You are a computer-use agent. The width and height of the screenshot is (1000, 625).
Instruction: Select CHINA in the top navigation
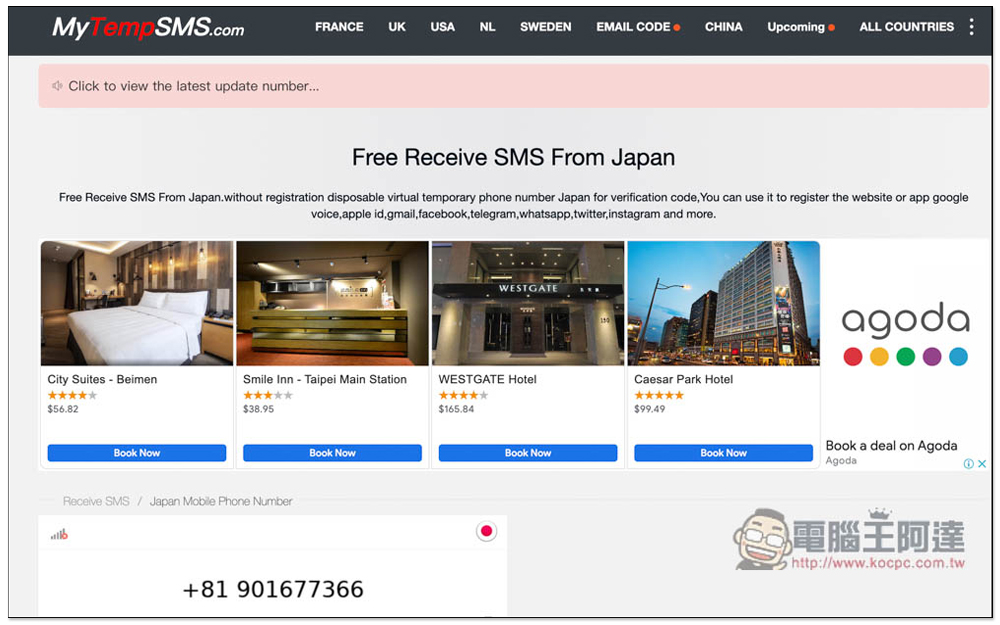point(723,27)
